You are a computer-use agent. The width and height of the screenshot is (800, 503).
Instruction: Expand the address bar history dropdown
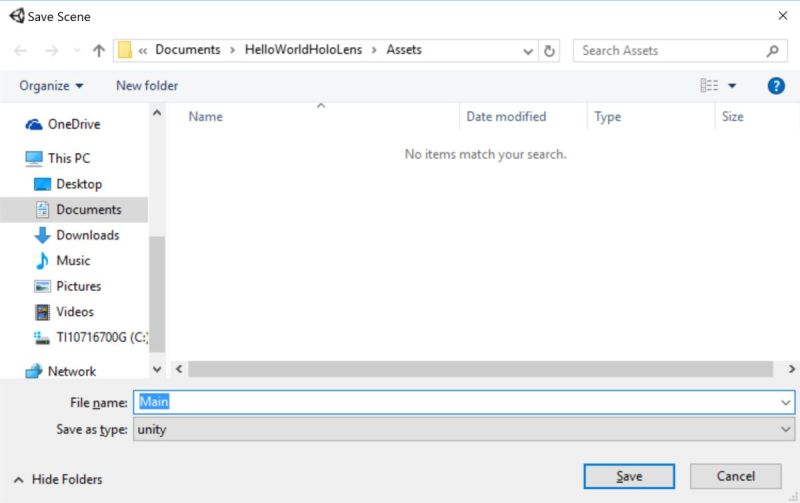pos(528,51)
